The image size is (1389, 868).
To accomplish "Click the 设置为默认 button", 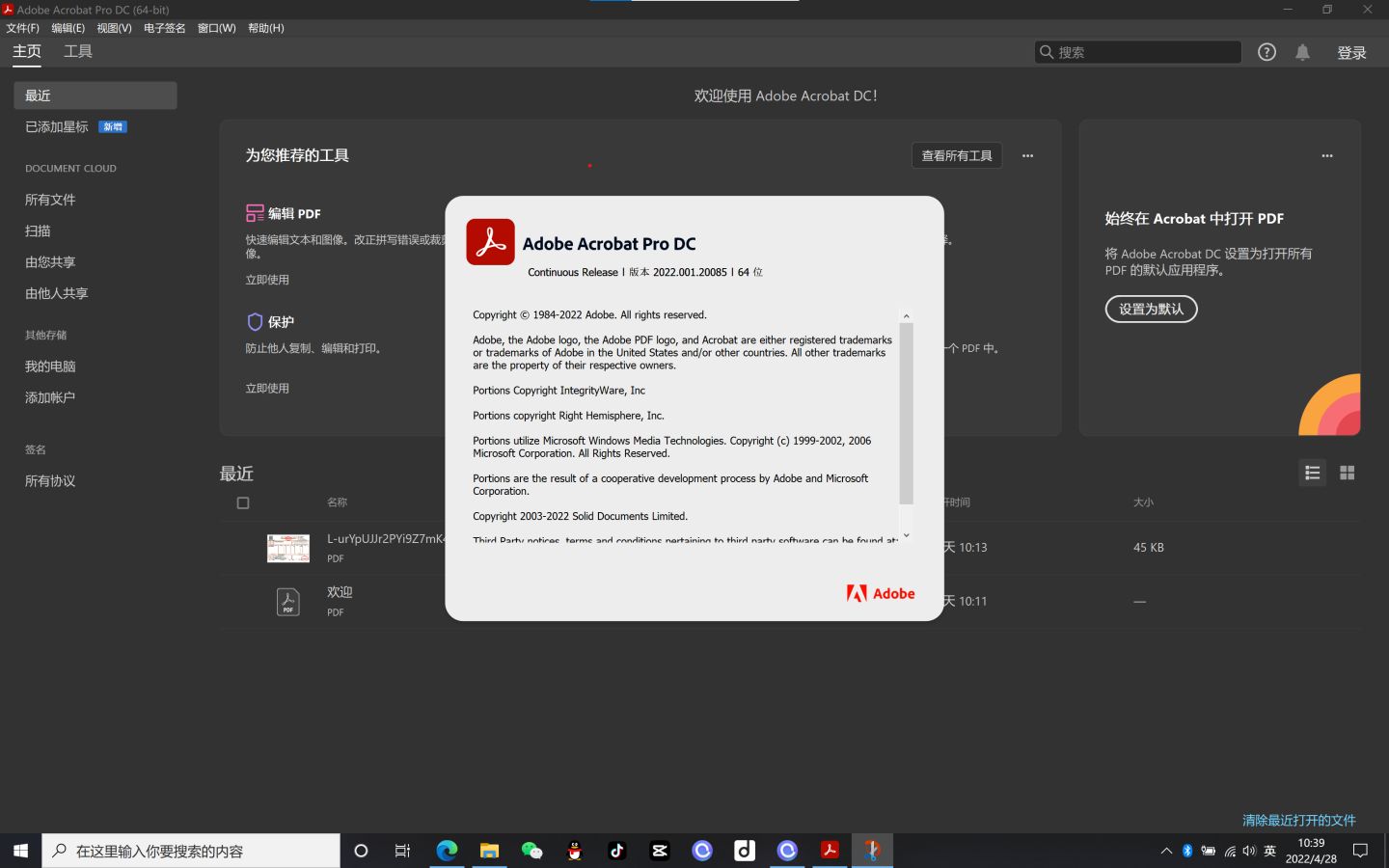I will (x=1151, y=309).
